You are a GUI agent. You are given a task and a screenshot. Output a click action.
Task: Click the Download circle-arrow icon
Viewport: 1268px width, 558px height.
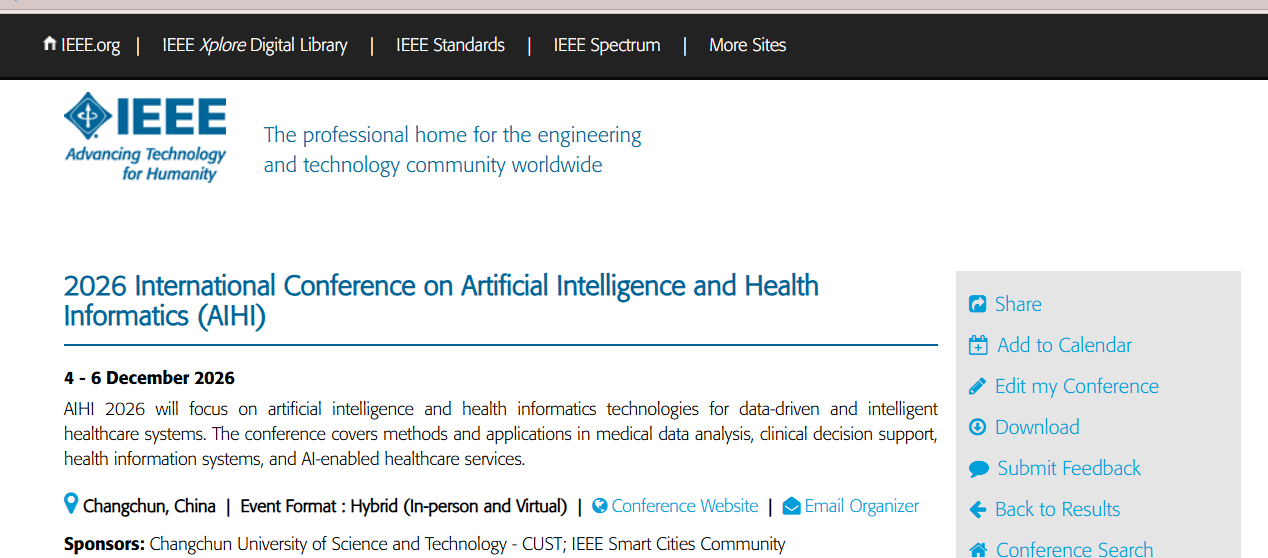978,427
